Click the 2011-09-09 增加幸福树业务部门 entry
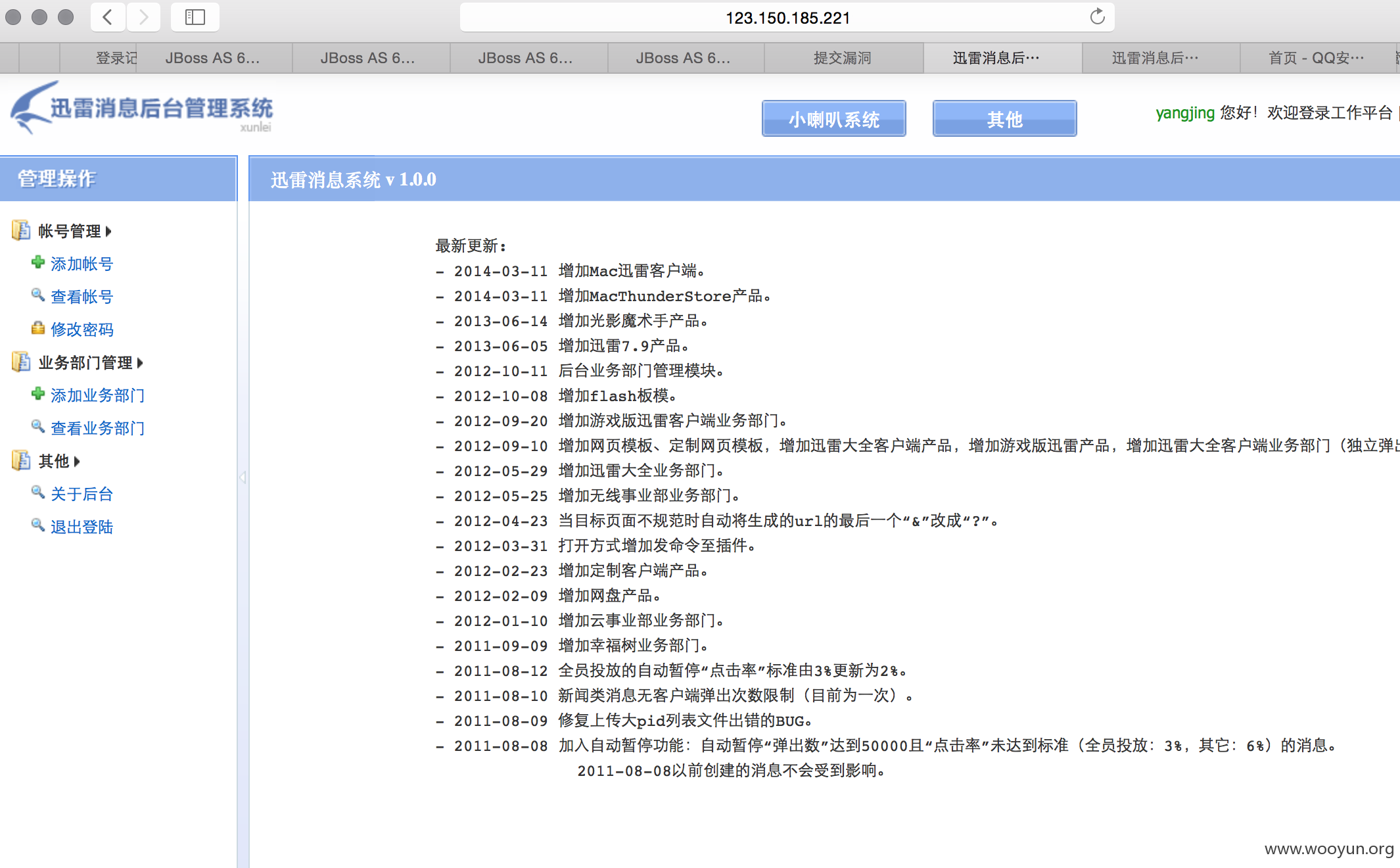 572,646
